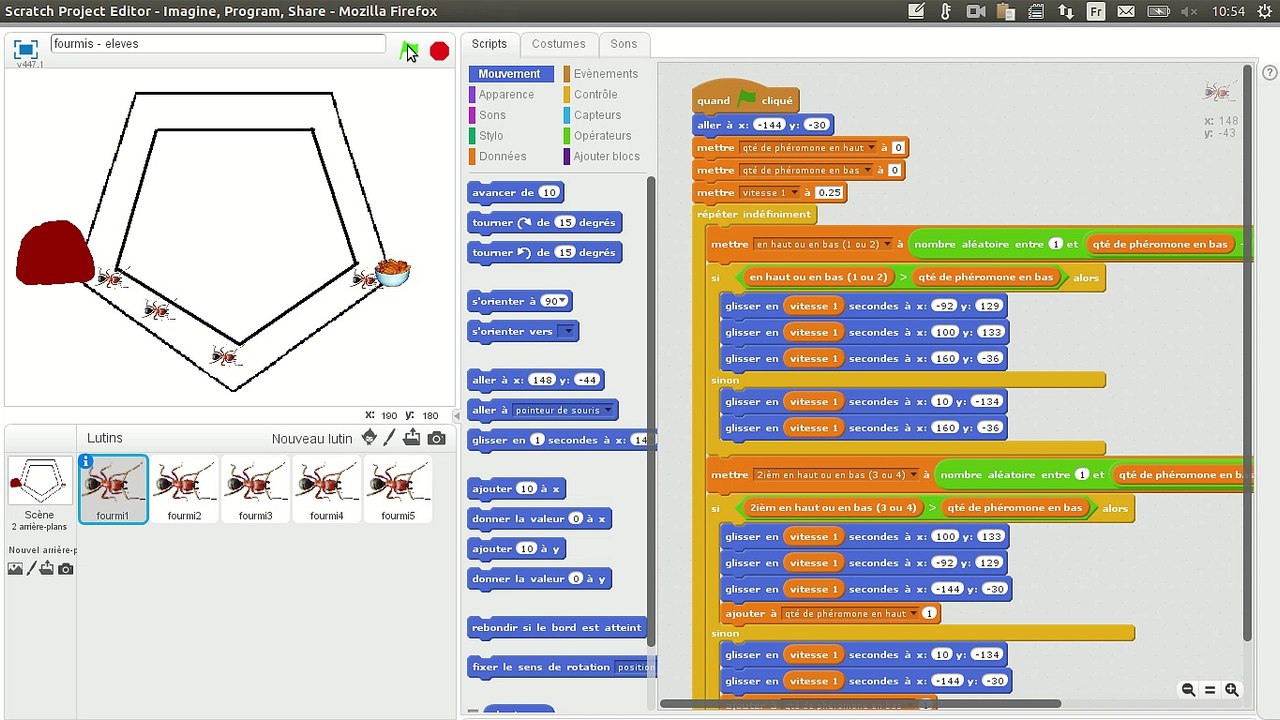Select the fourmi2 sprite thumbnail
Screen dimensions: 1280x720
184,489
